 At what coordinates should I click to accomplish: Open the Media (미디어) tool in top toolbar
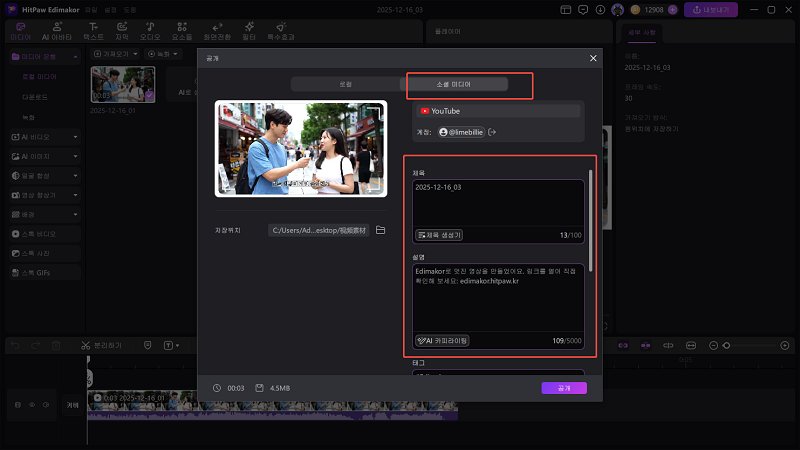tap(20, 32)
